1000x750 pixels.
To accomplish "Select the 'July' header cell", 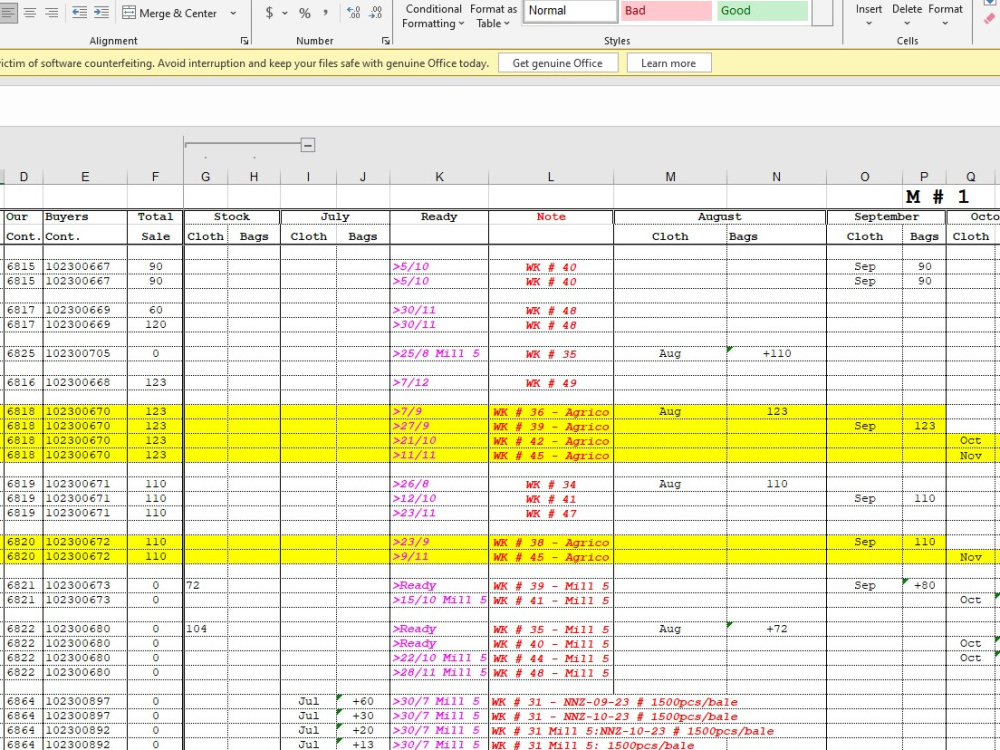I will 335,217.
